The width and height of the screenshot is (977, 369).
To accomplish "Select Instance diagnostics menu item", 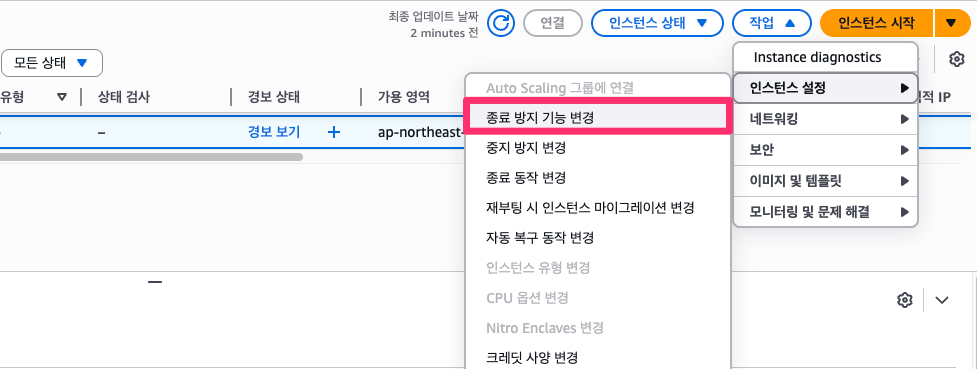I will (825, 57).
